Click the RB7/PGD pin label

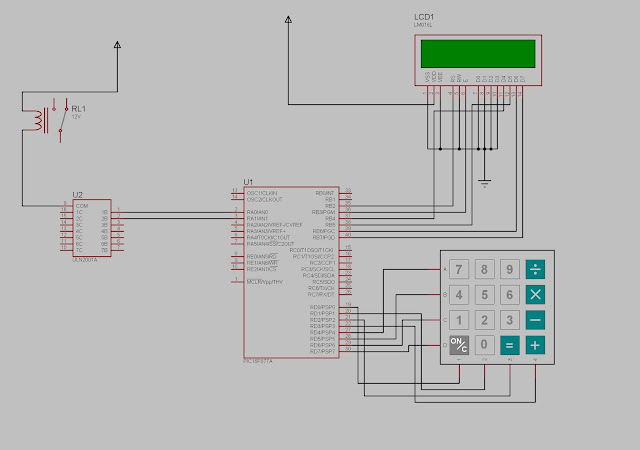pos(324,238)
